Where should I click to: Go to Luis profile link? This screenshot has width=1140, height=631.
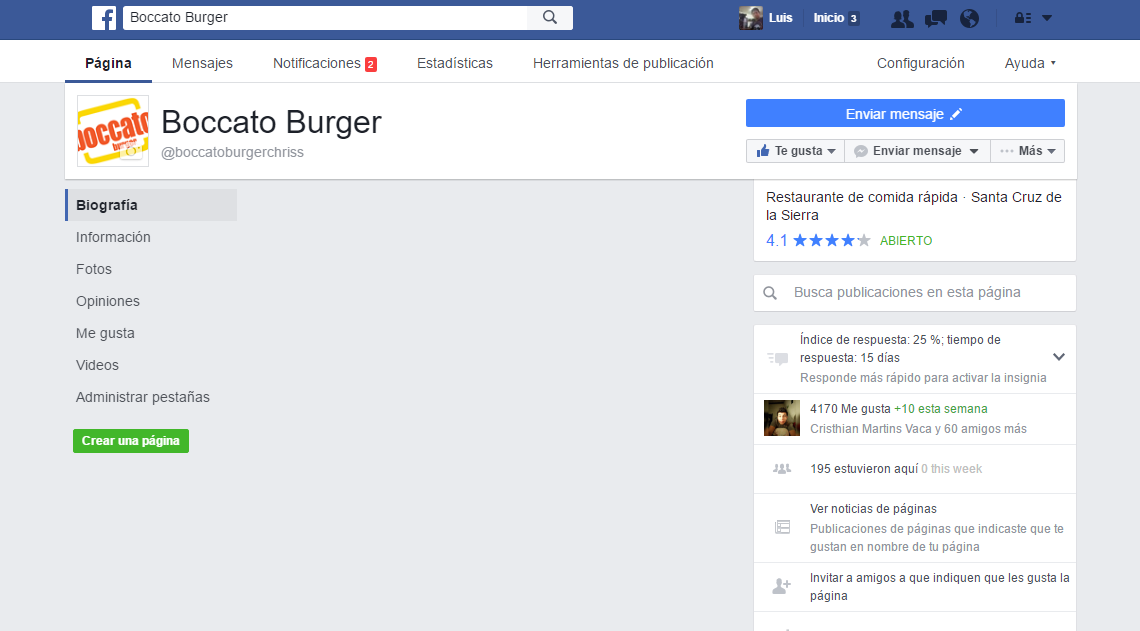[x=780, y=18]
